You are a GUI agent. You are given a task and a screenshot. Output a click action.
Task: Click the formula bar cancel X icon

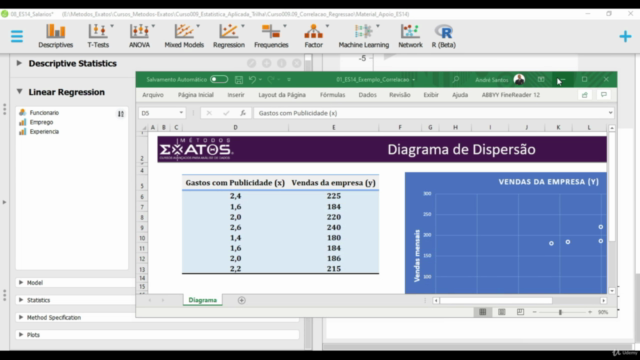(x=209, y=113)
